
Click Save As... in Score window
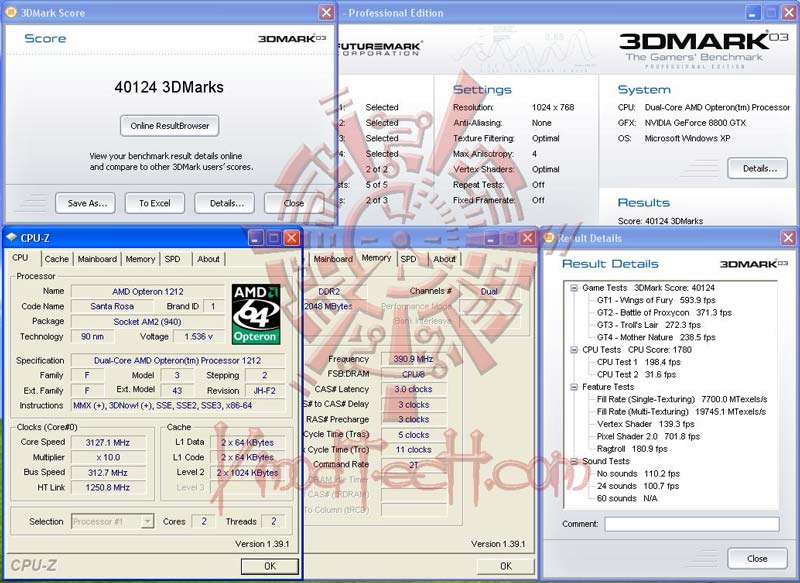click(x=86, y=203)
